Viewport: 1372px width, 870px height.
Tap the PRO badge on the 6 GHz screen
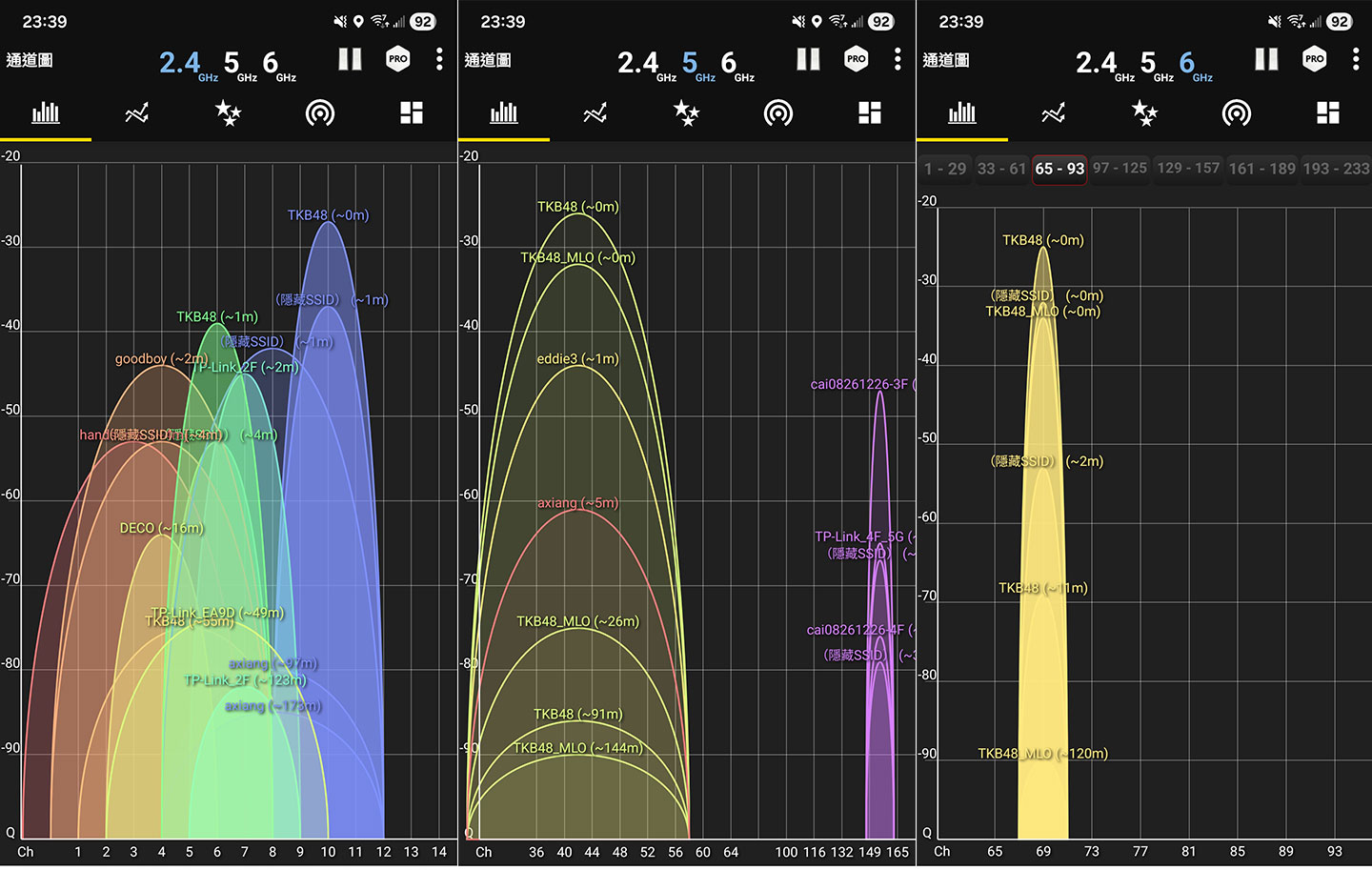coord(1314,59)
